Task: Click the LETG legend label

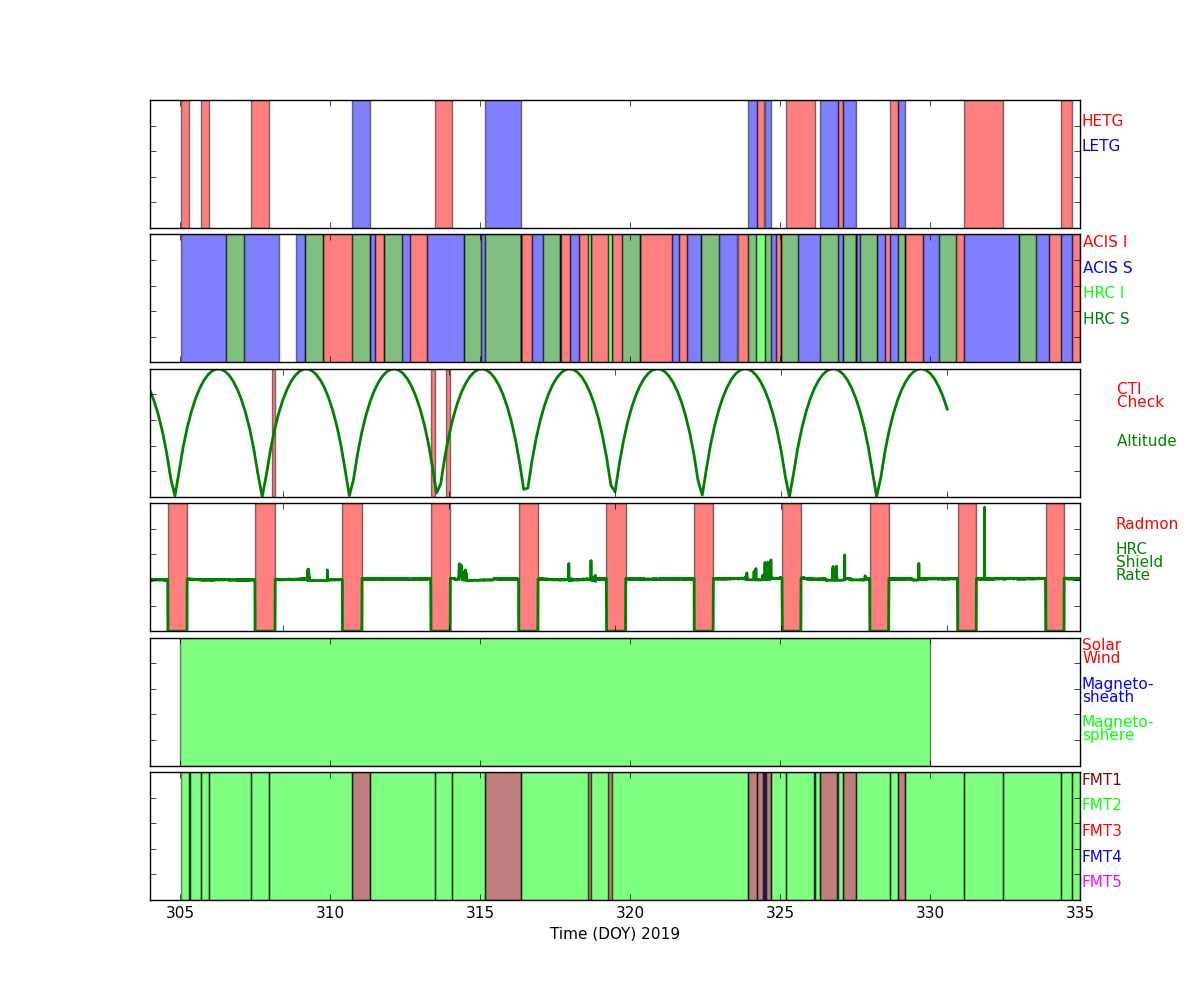Action: click(x=1101, y=146)
